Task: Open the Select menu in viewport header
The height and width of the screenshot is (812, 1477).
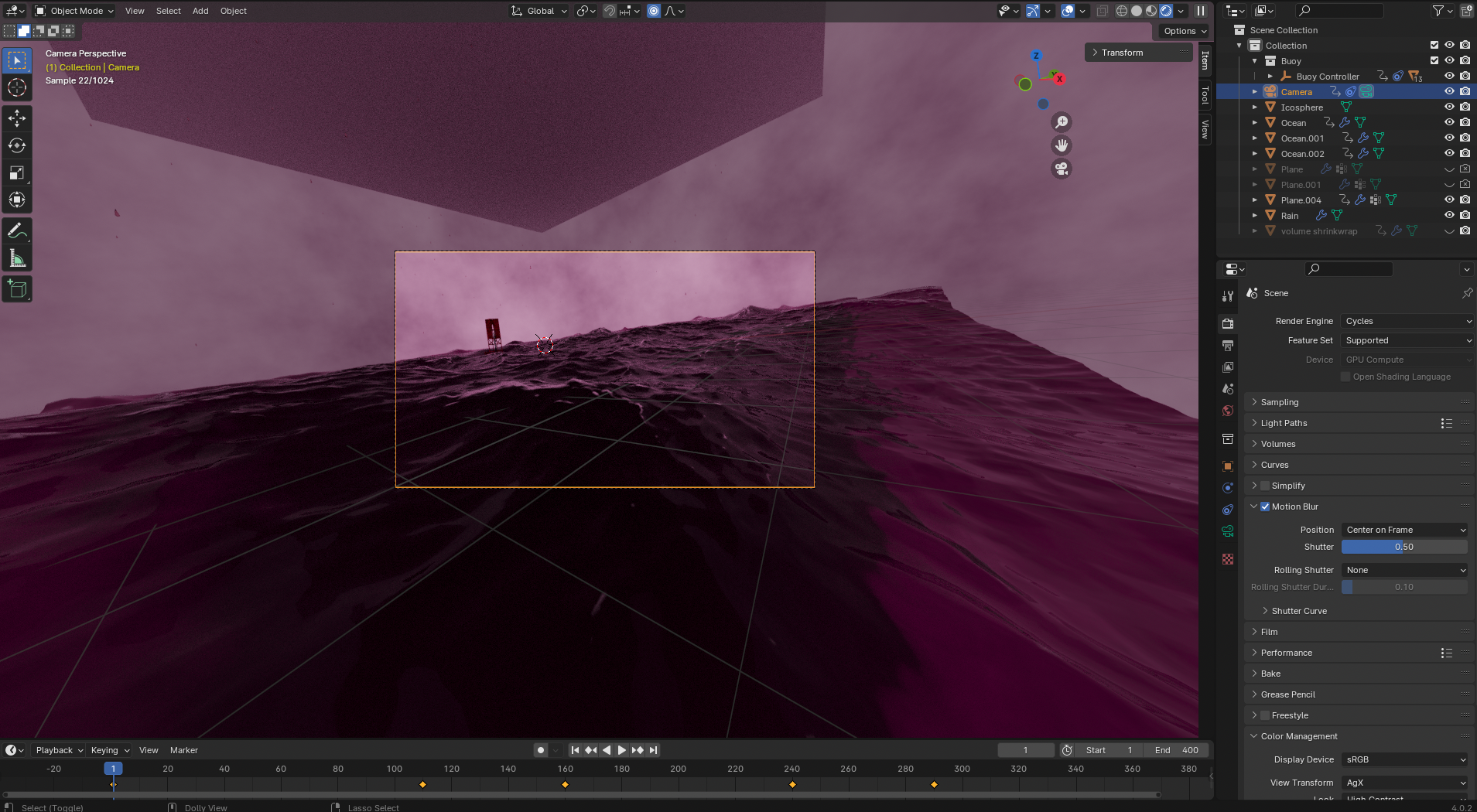Action: pyautogui.click(x=169, y=11)
